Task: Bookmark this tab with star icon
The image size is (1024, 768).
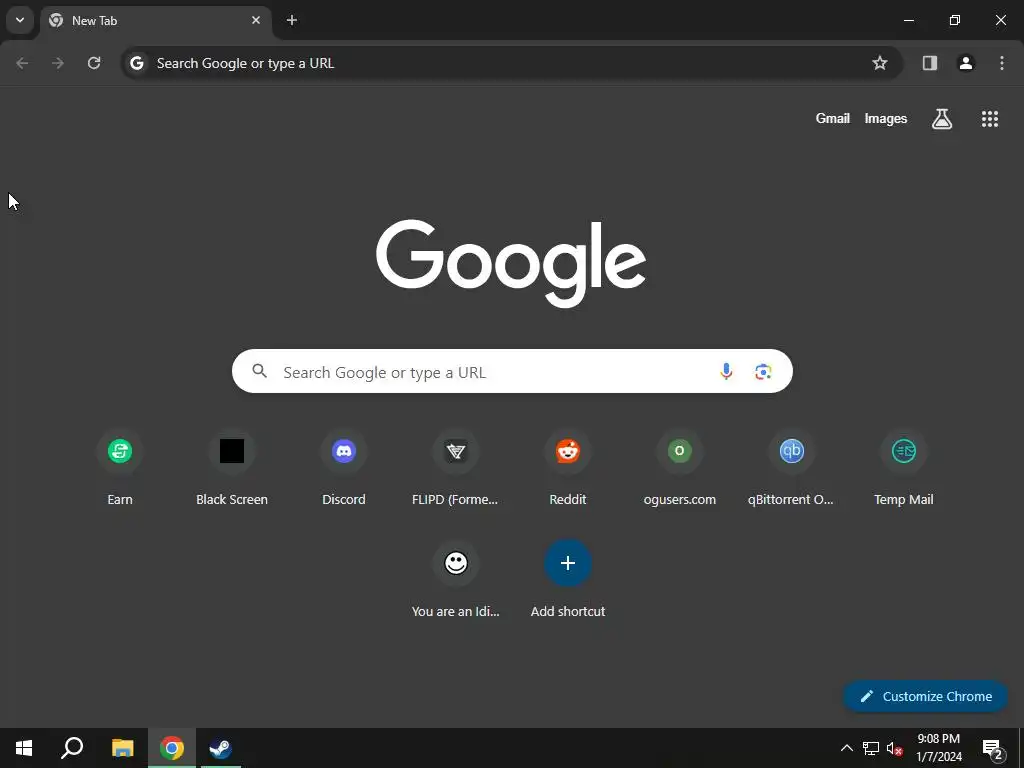Action: [x=880, y=63]
